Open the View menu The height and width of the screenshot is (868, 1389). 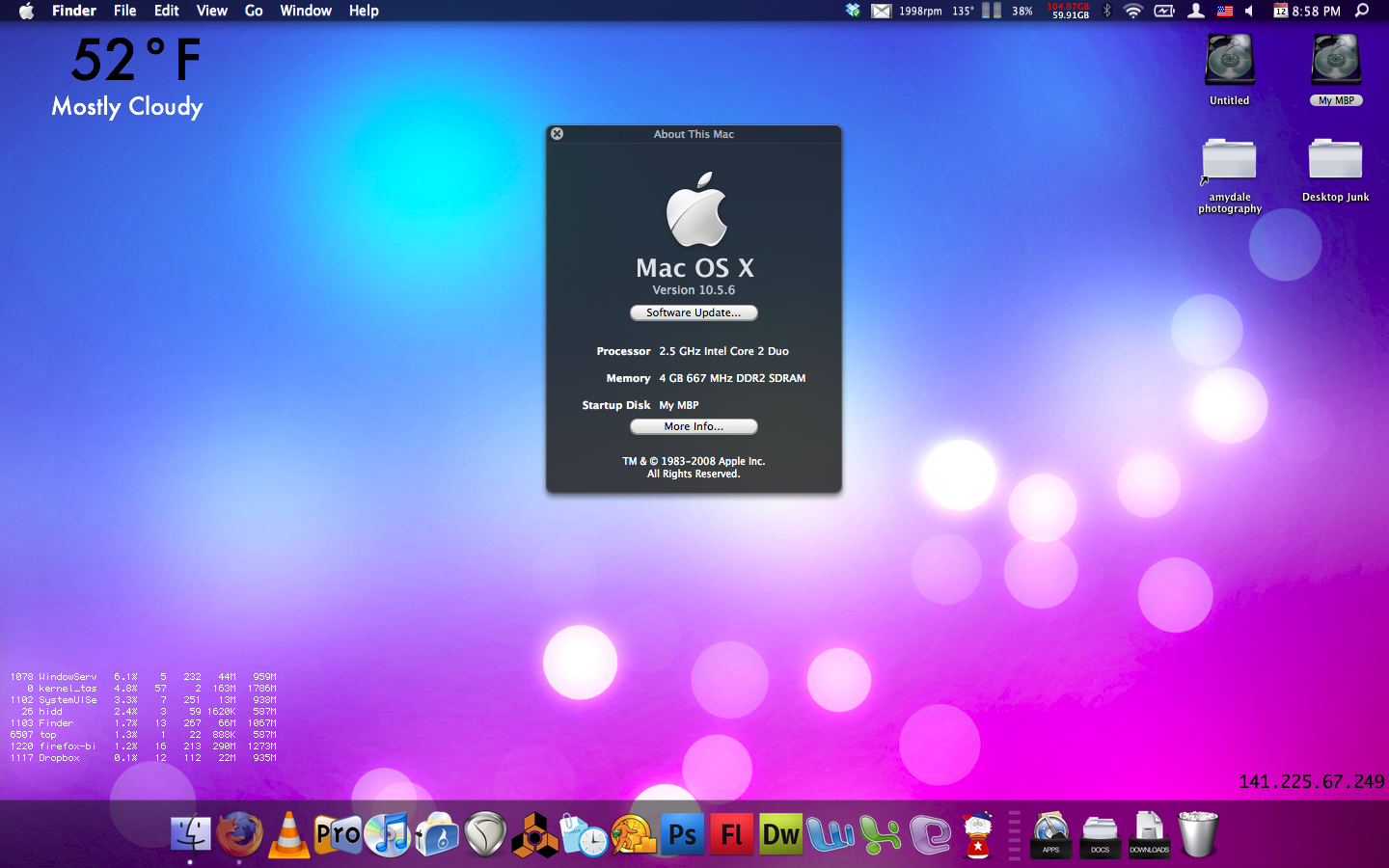point(212,11)
